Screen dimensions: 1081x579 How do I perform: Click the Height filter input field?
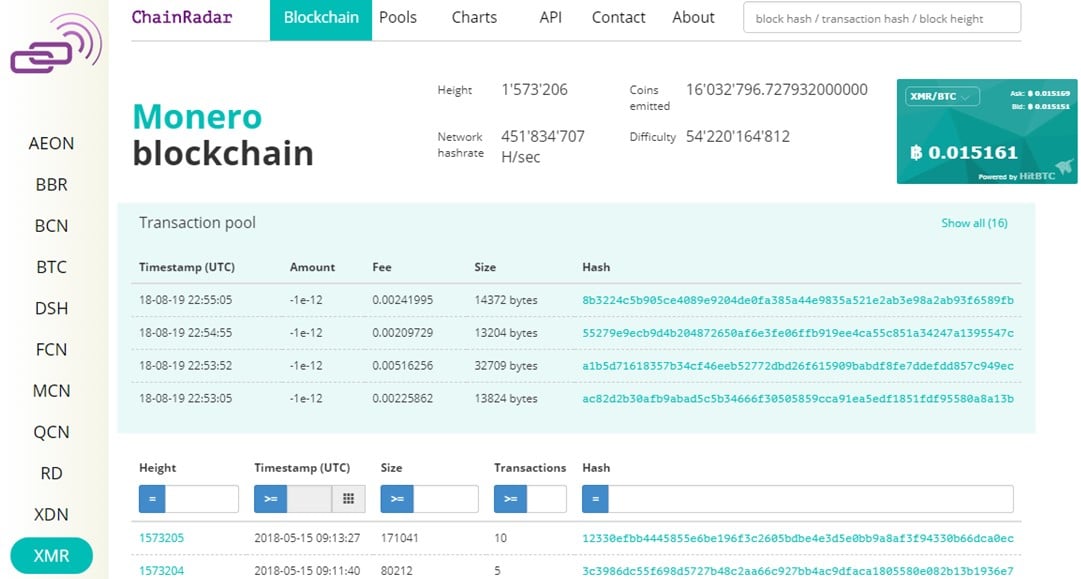point(202,499)
